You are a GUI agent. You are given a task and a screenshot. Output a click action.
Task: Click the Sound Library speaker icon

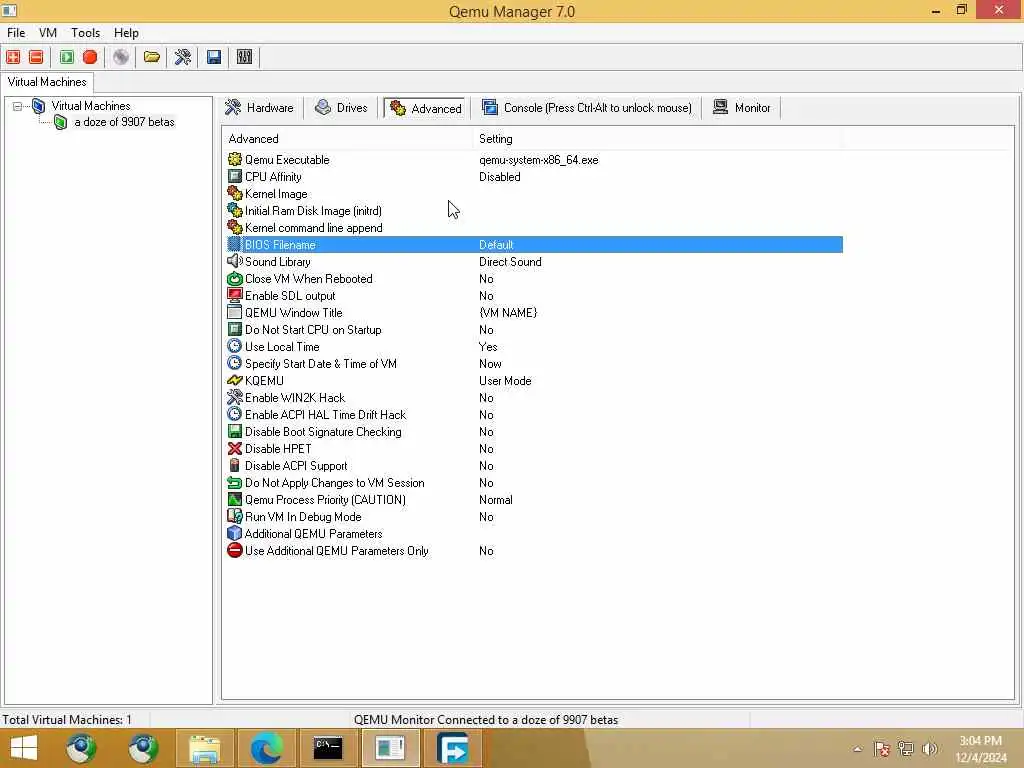(234, 261)
